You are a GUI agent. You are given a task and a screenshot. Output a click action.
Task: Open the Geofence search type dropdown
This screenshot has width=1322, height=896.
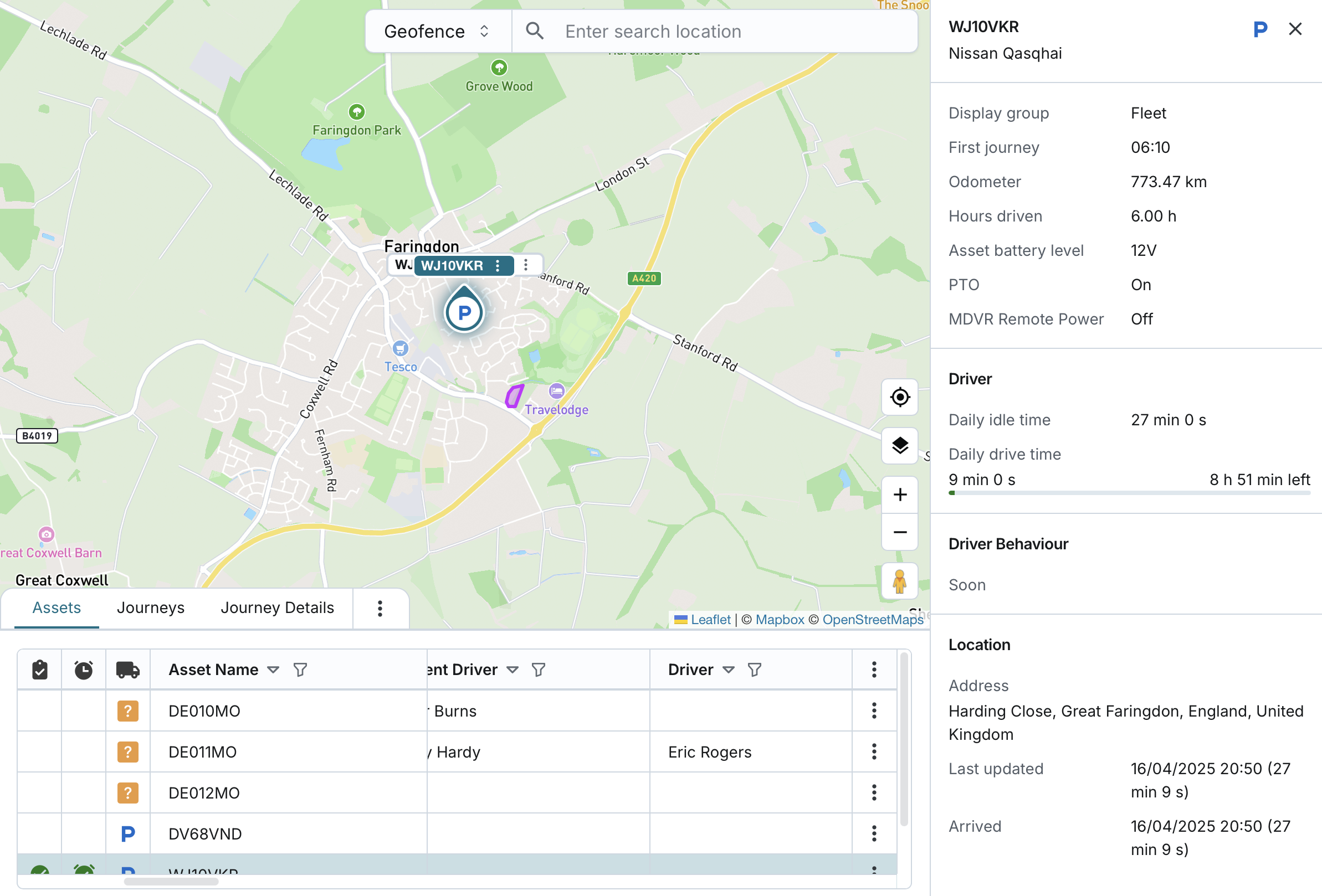point(437,31)
